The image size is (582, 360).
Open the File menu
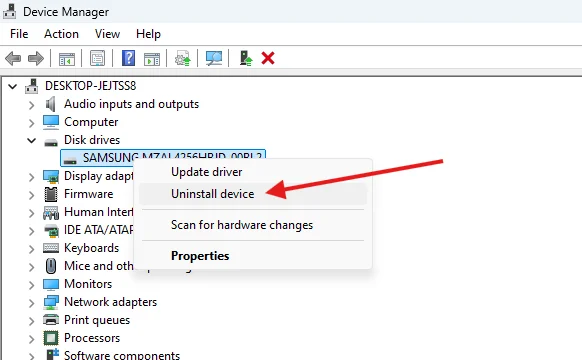point(19,34)
